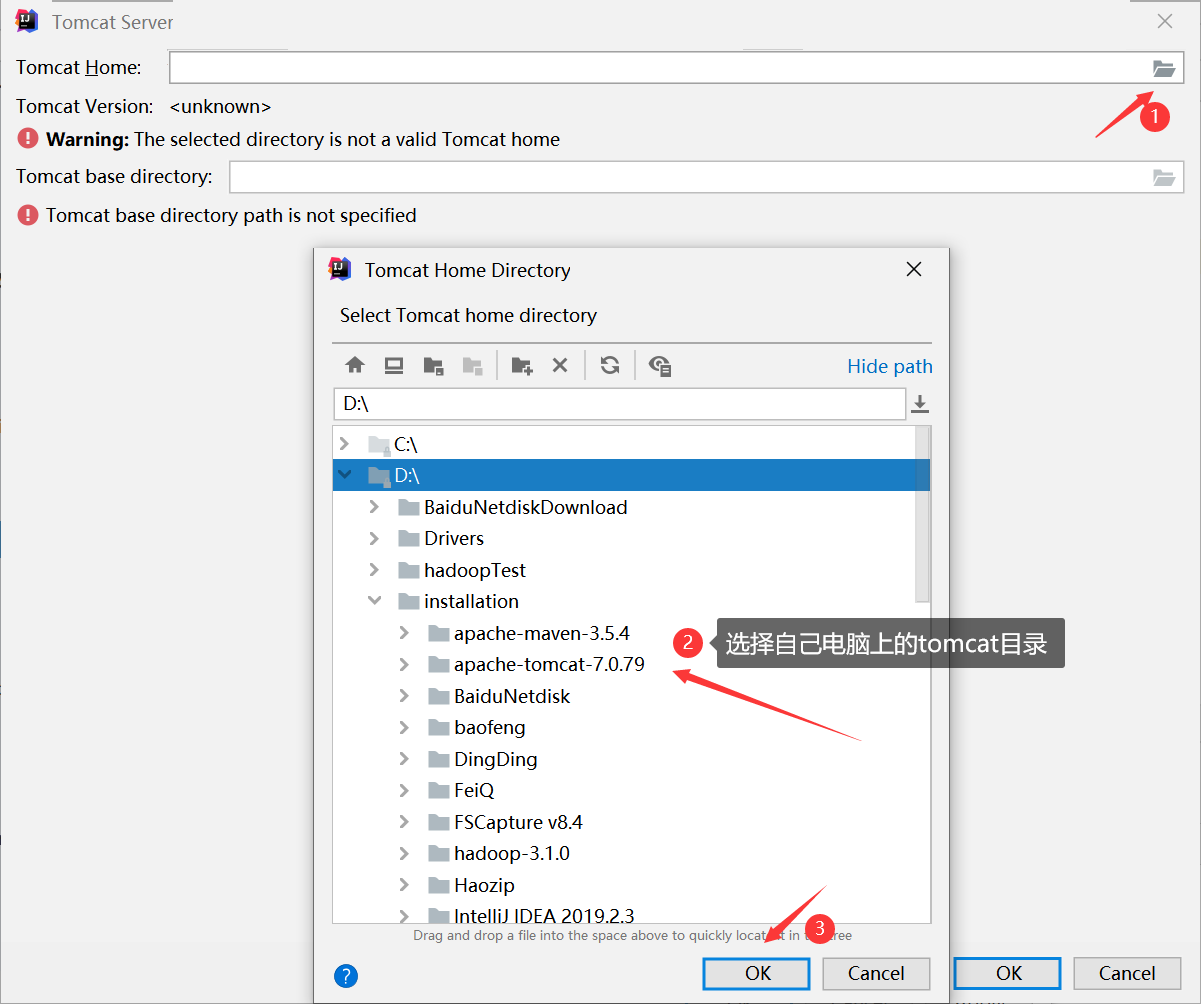Browse for Tomcat base directory folder icon
The image size is (1201, 1004).
tap(1163, 177)
